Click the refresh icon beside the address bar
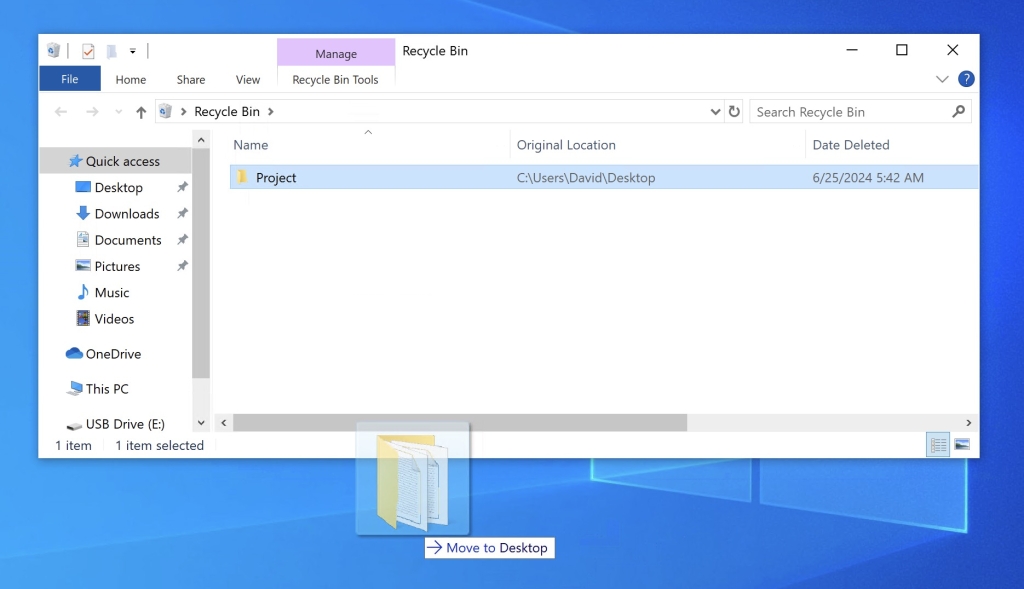This screenshot has width=1024, height=589. point(734,111)
